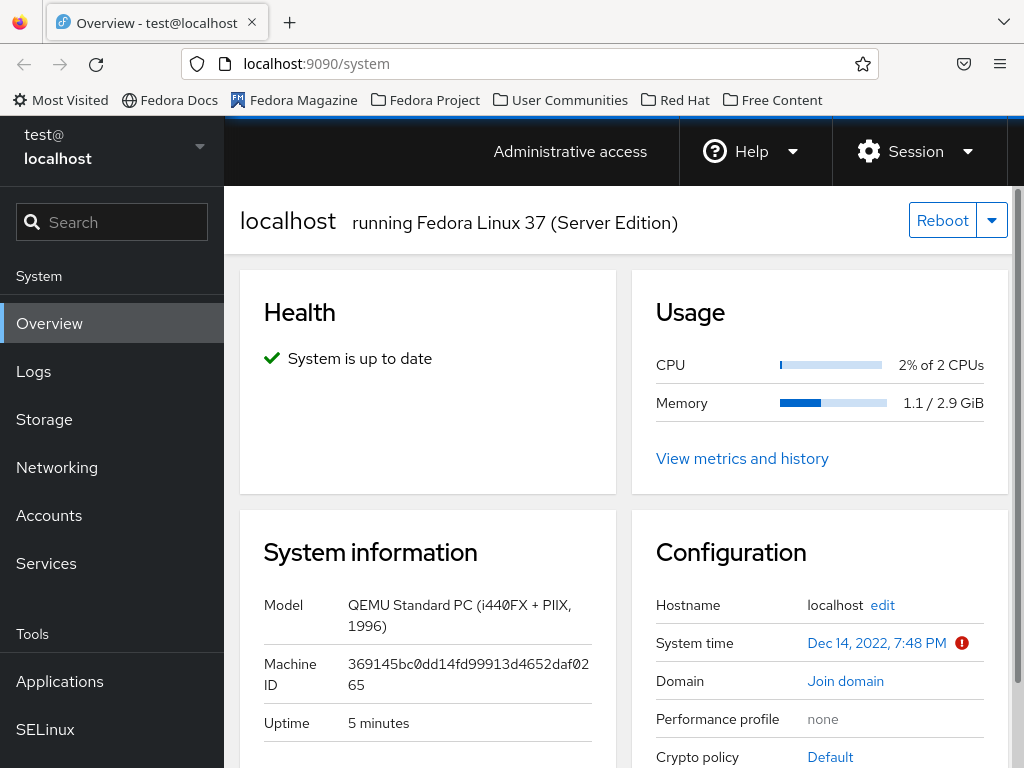Click the Help question mark icon
Viewport: 1024px width, 768px height.
point(714,152)
